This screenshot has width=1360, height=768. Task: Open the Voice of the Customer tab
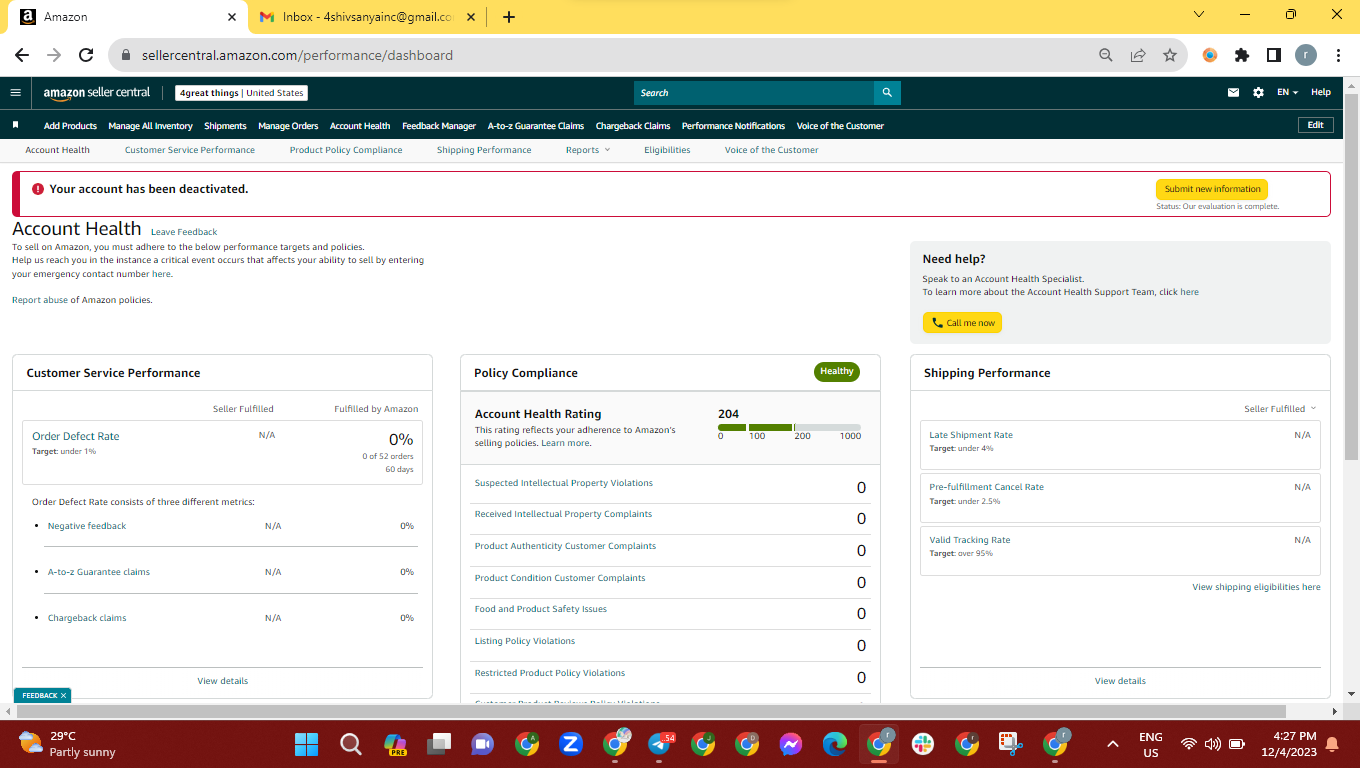771,150
